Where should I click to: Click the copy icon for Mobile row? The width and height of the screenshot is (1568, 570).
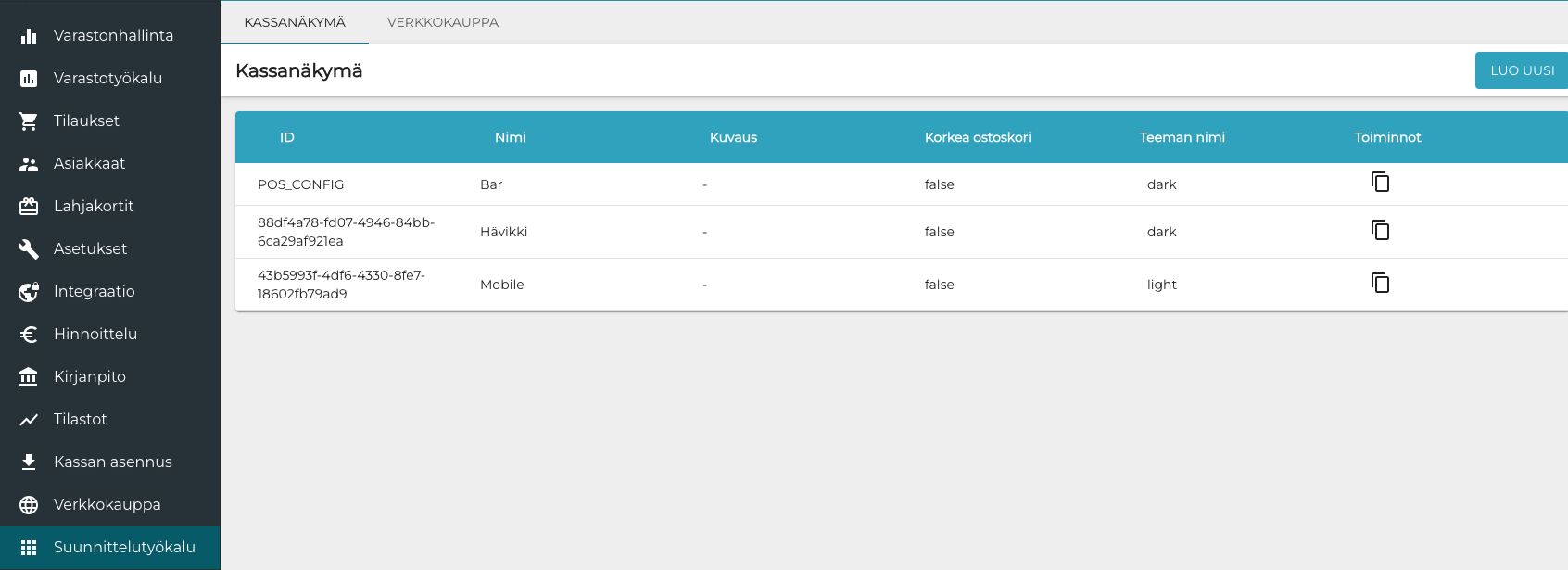pyautogui.click(x=1380, y=284)
